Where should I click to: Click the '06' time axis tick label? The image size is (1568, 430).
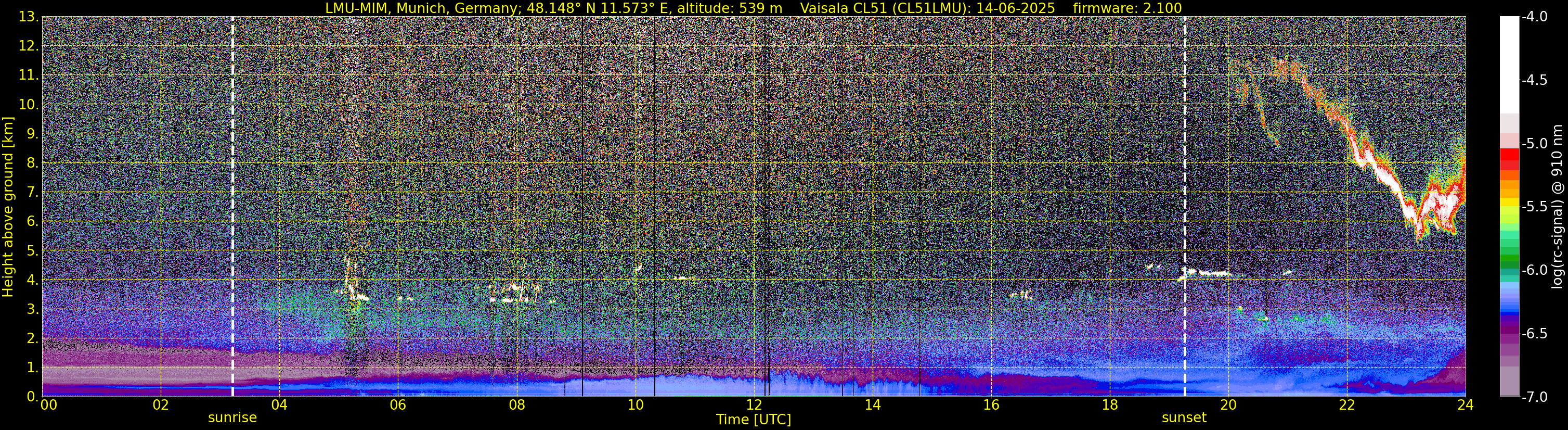pos(397,405)
